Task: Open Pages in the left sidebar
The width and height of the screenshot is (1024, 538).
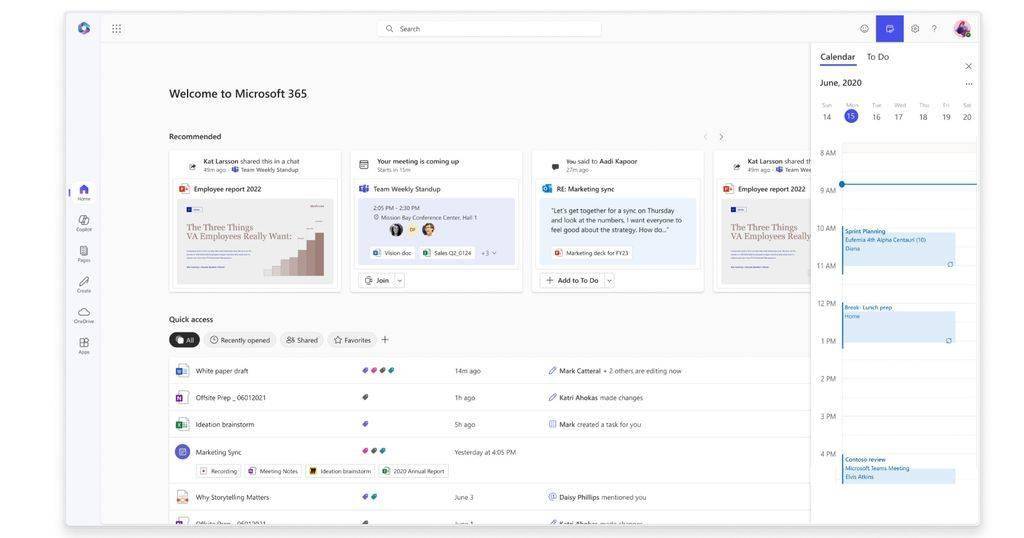Action: coord(84,253)
